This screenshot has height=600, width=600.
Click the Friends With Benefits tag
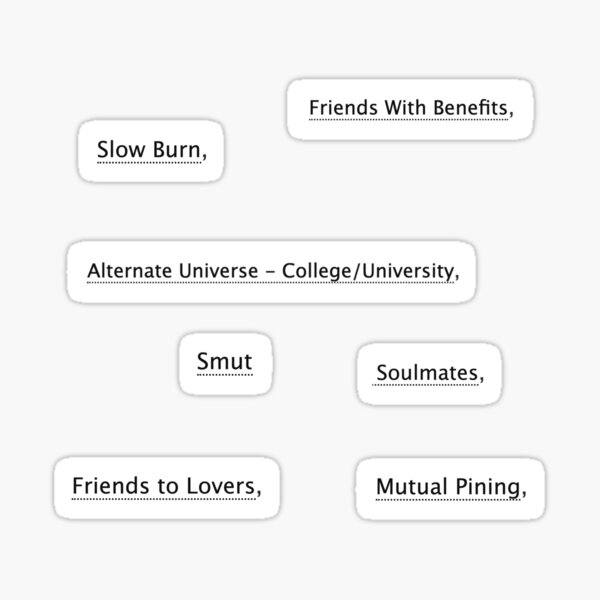tap(409, 108)
